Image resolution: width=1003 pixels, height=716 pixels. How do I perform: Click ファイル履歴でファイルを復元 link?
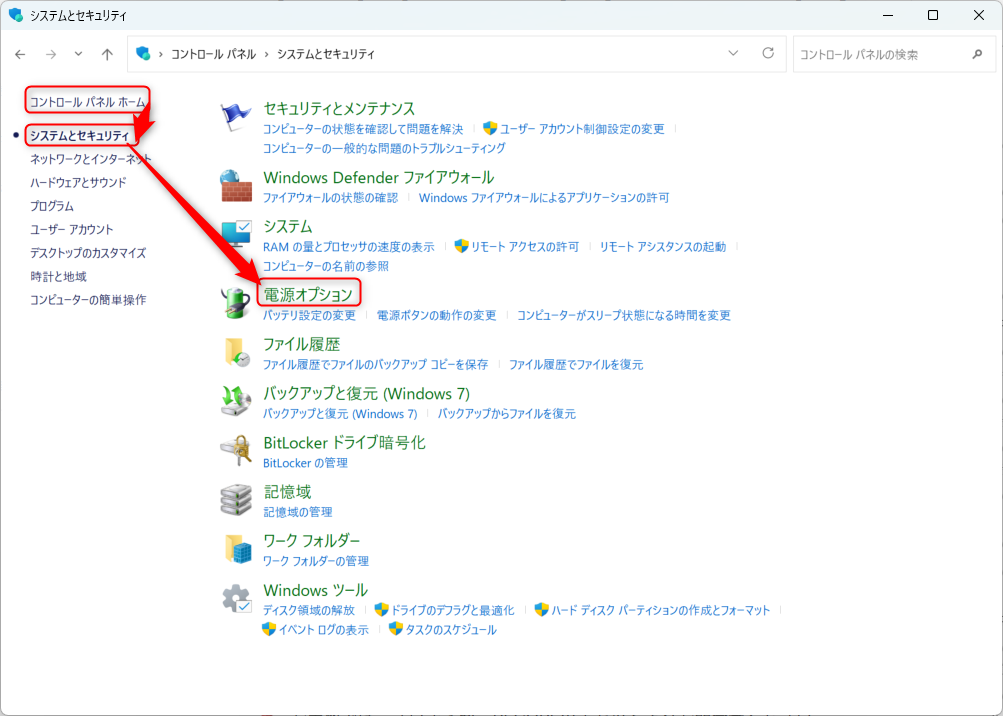[x=576, y=364]
